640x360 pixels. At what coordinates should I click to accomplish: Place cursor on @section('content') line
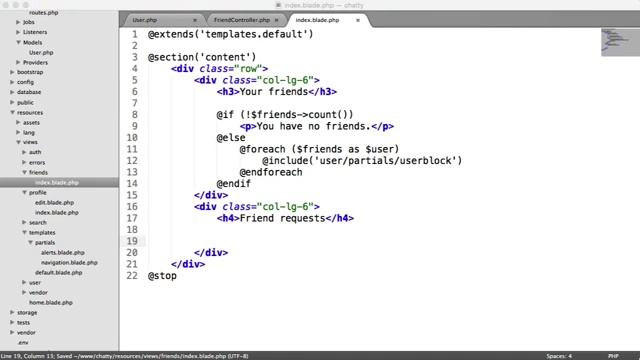tap(202, 57)
